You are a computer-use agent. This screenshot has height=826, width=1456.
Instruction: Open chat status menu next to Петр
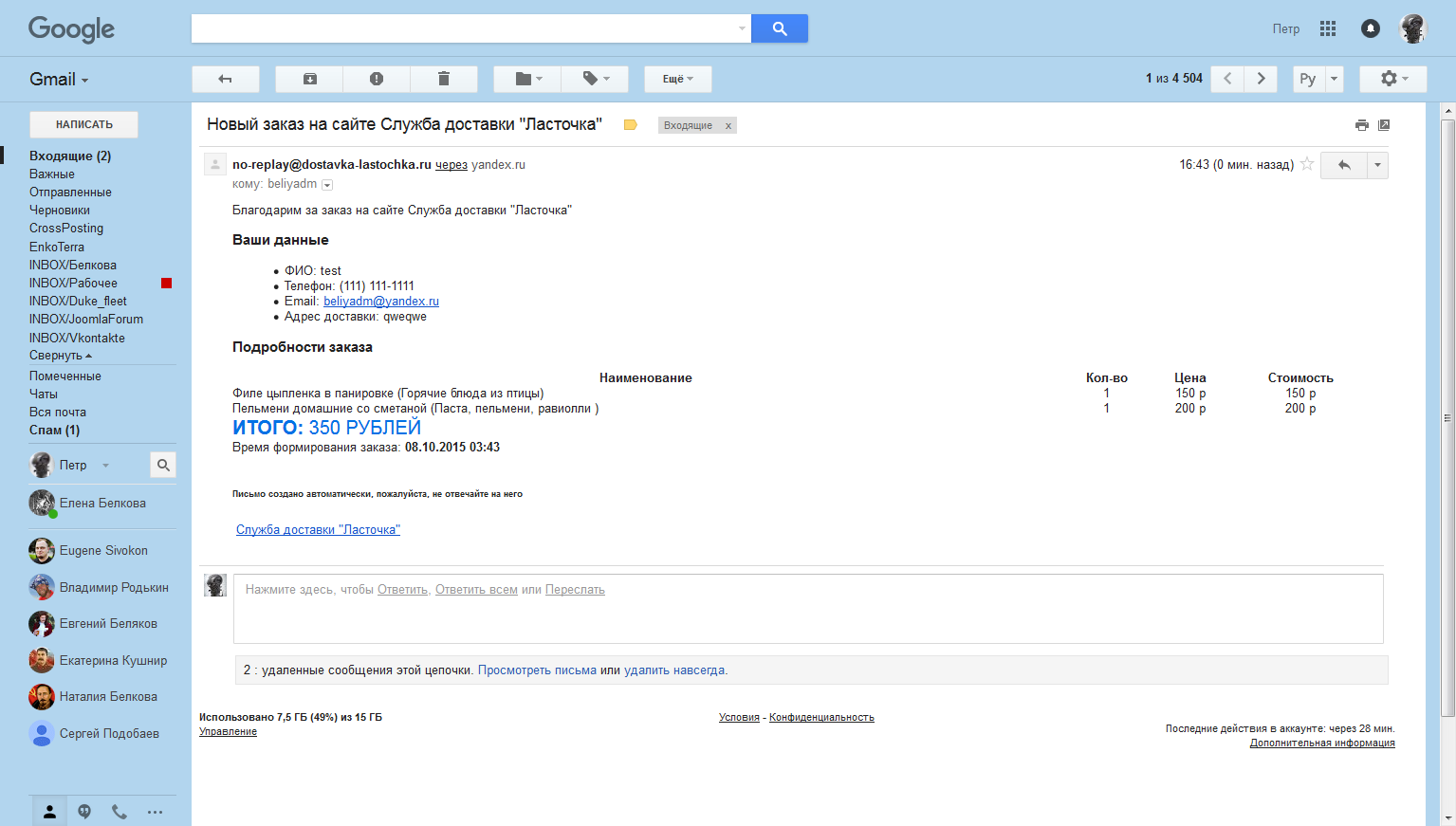pyautogui.click(x=105, y=465)
